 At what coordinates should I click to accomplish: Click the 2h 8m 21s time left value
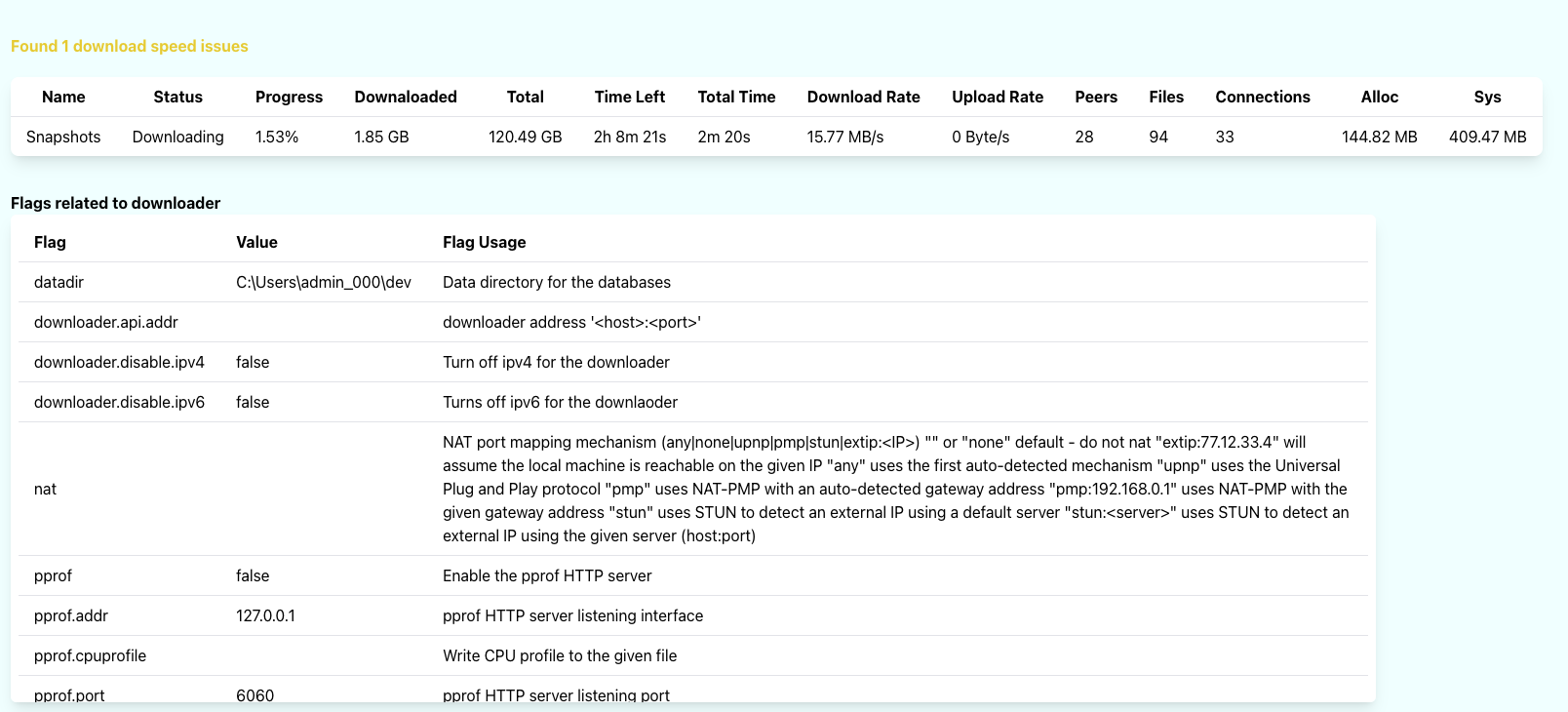[x=630, y=137]
